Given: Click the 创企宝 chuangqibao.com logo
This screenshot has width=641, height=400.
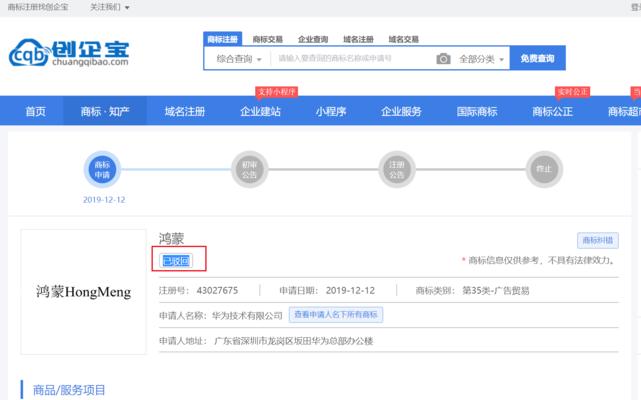Looking at the screenshot, I should [x=69, y=53].
